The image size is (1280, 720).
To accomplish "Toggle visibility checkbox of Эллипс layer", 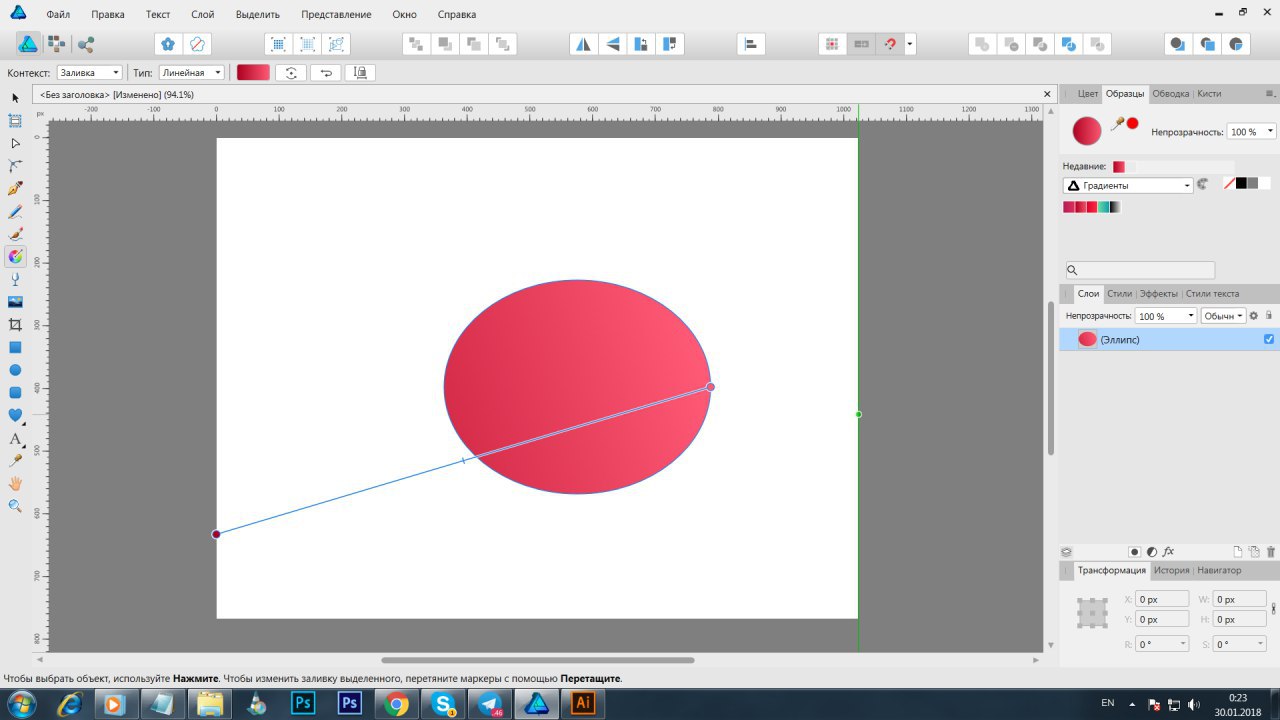I will pos(1269,339).
